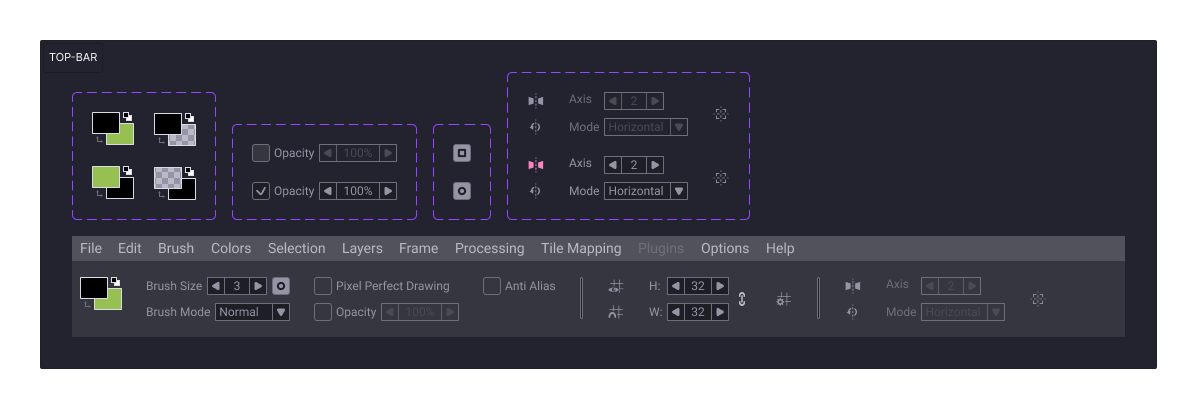Toggle grid visibility with the eye-grid icon
Screen dimensions: 1197x409
tap(615, 286)
